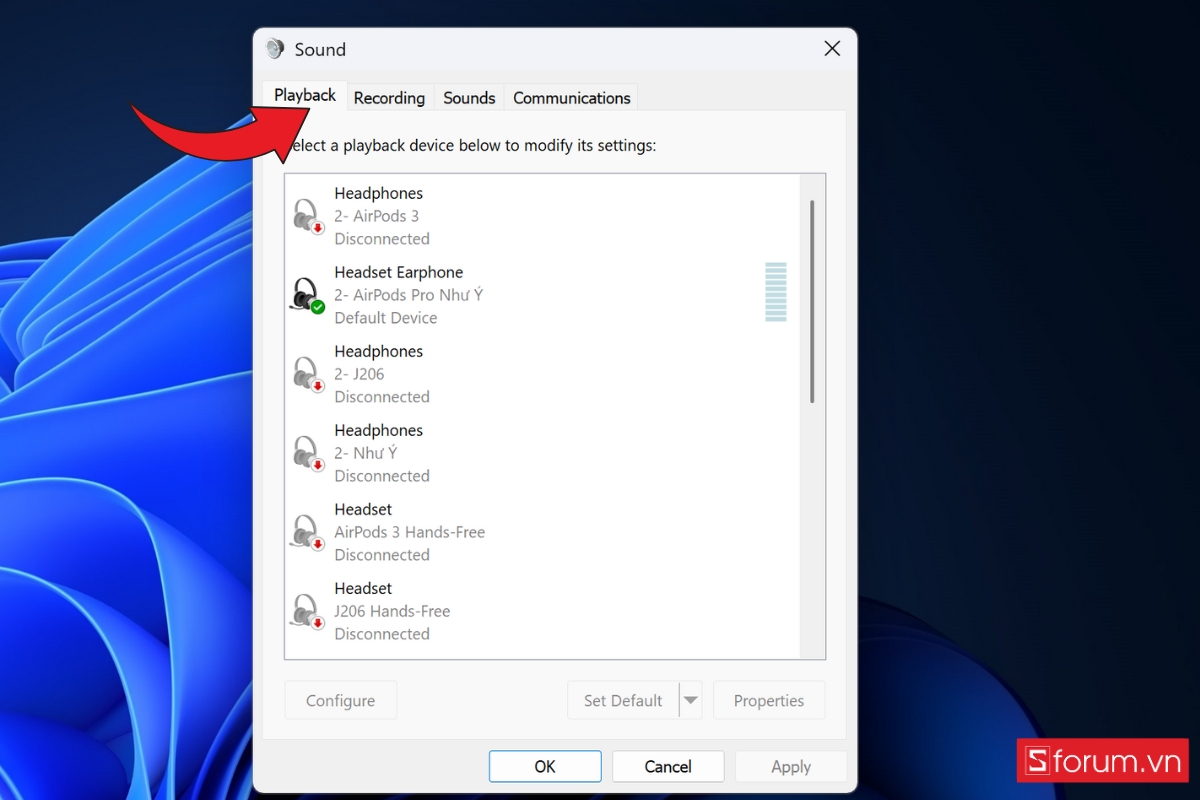1200x800 pixels.
Task: Click the J206 Hands-Free headset icon
Action: 307,610
